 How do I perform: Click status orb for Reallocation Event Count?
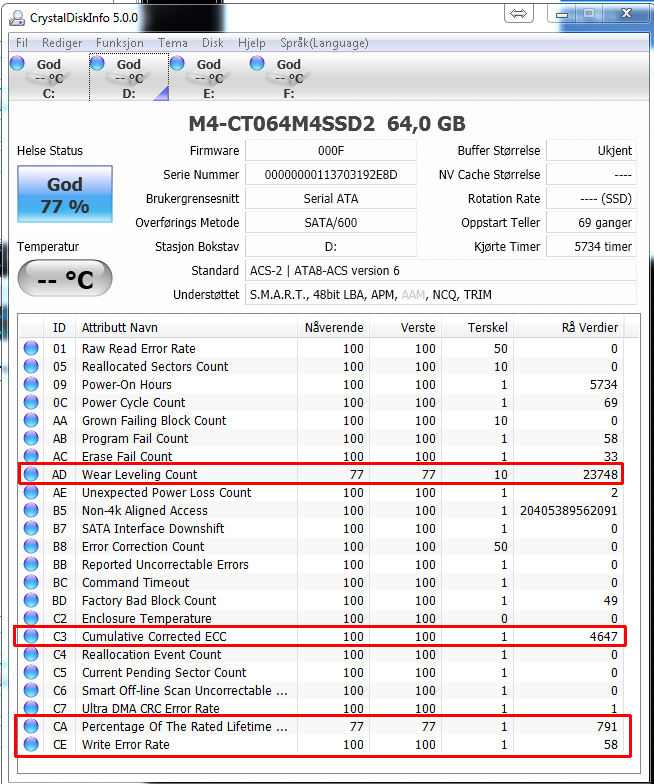tap(31, 654)
